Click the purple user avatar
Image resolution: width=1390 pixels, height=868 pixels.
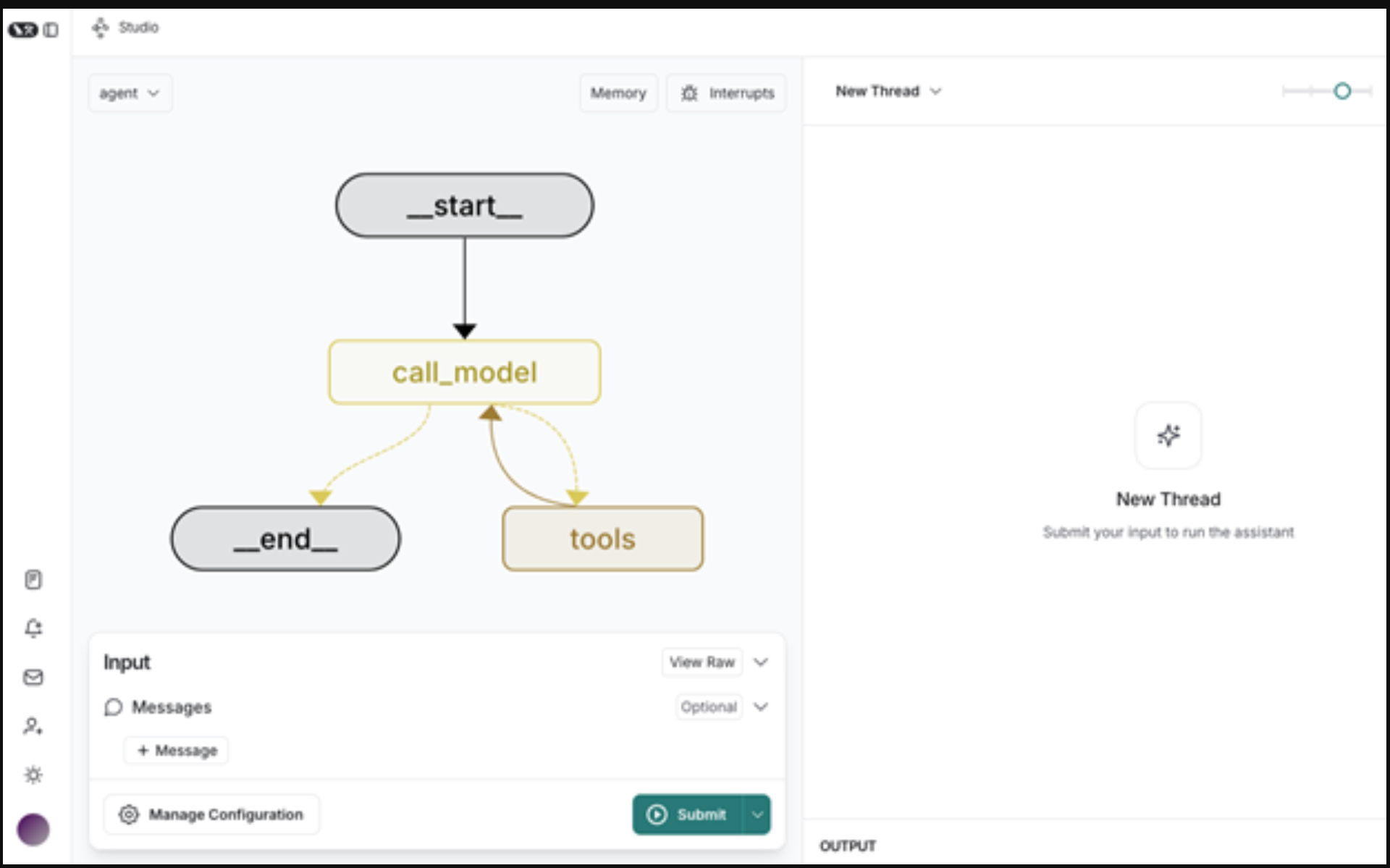33,830
